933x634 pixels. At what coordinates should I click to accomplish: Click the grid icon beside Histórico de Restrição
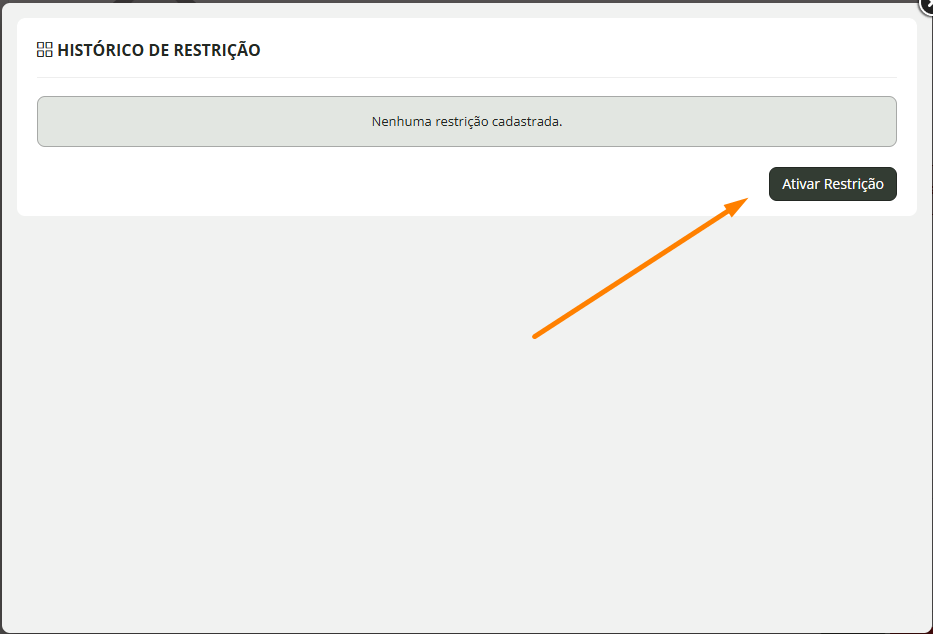45,50
